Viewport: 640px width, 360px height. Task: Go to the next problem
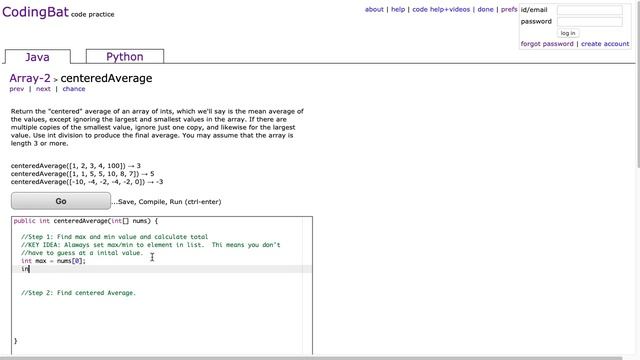coord(43,89)
